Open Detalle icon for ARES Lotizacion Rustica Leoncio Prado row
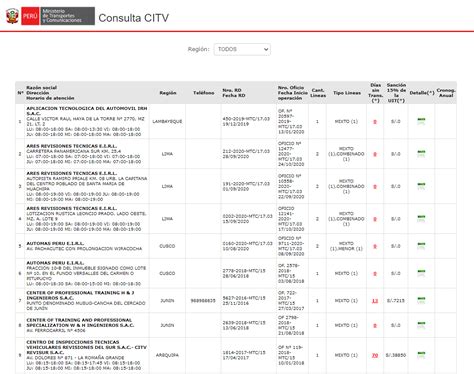Screen dimensions: 474x374 (x=421, y=219)
